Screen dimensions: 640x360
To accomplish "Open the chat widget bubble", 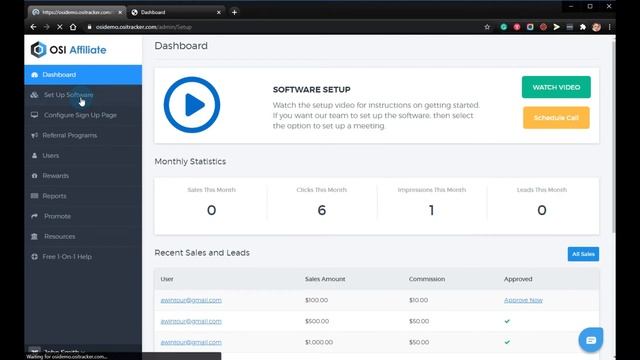I will point(591,340).
